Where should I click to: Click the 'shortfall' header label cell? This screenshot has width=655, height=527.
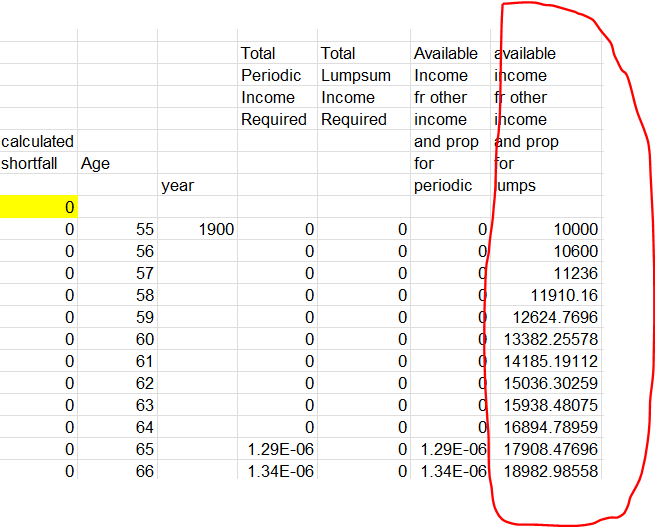click(x=38, y=163)
